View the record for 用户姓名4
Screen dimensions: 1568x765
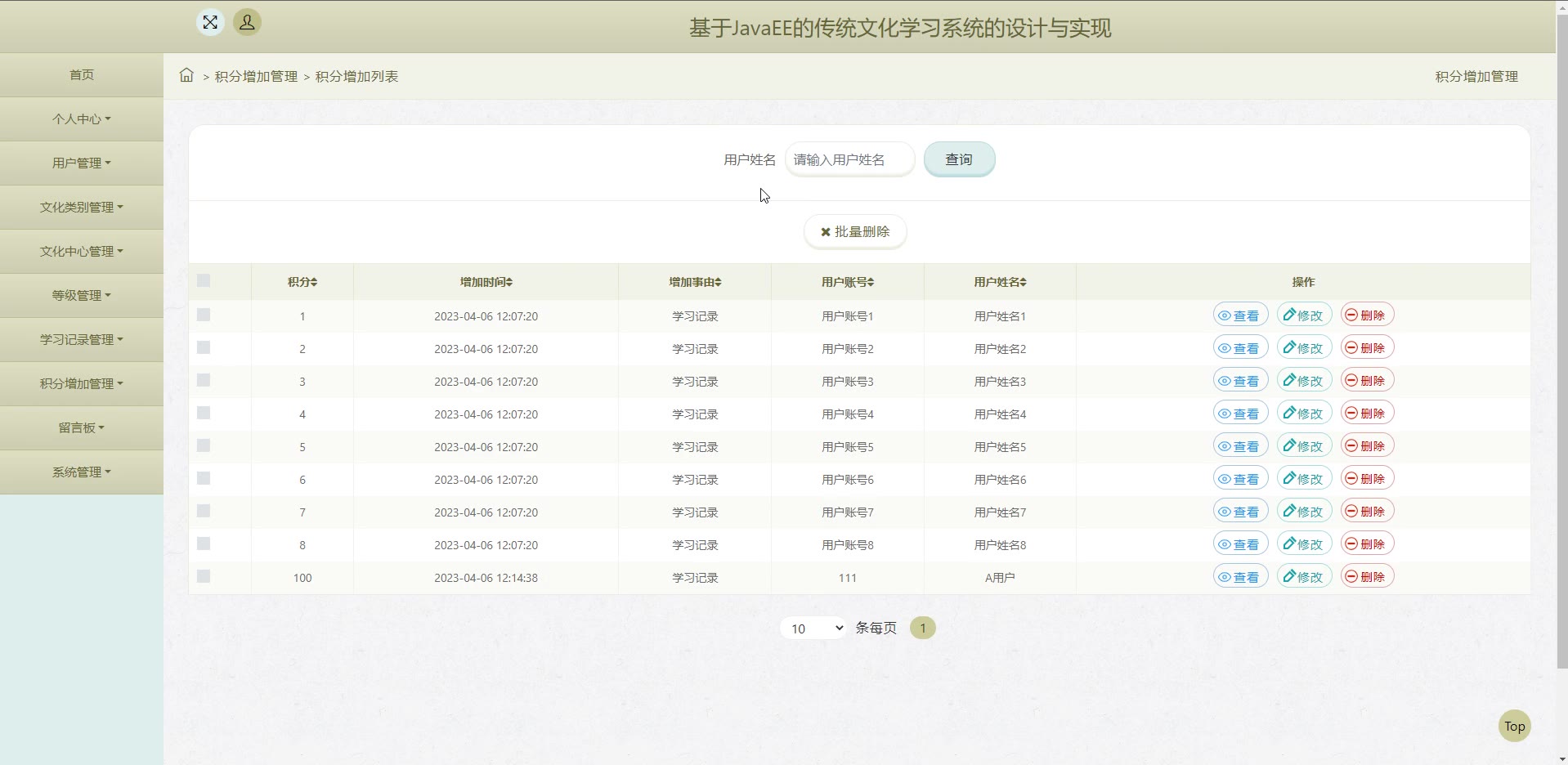[1240, 413]
